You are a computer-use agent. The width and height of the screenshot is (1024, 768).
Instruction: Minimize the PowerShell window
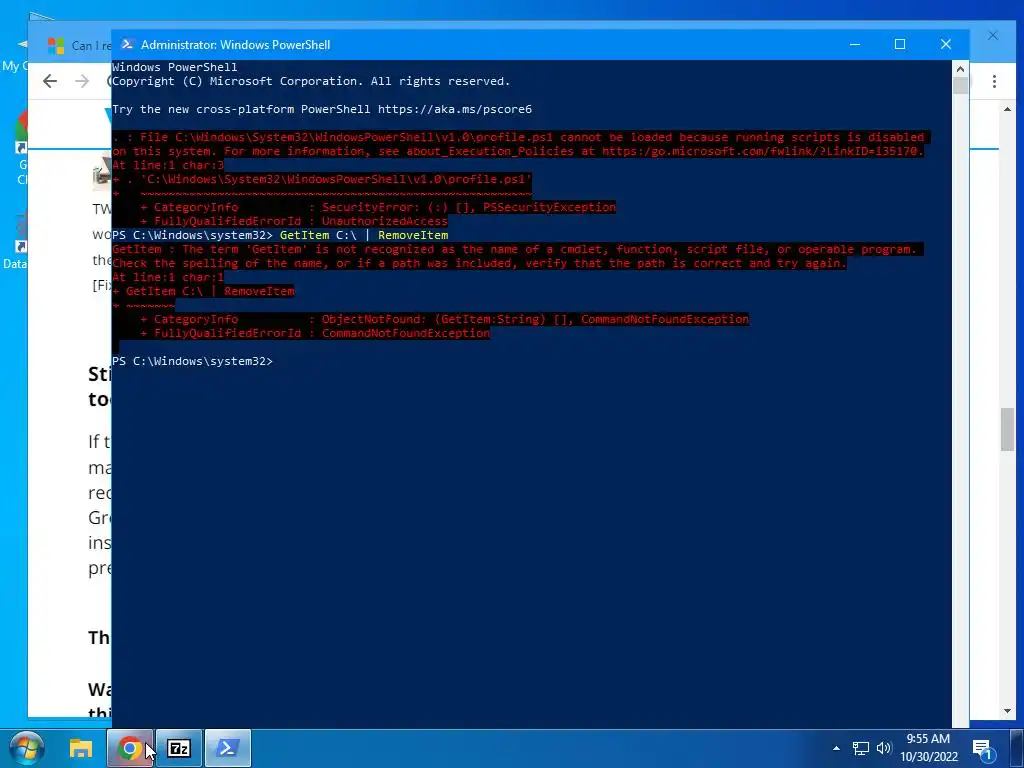pos(855,44)
